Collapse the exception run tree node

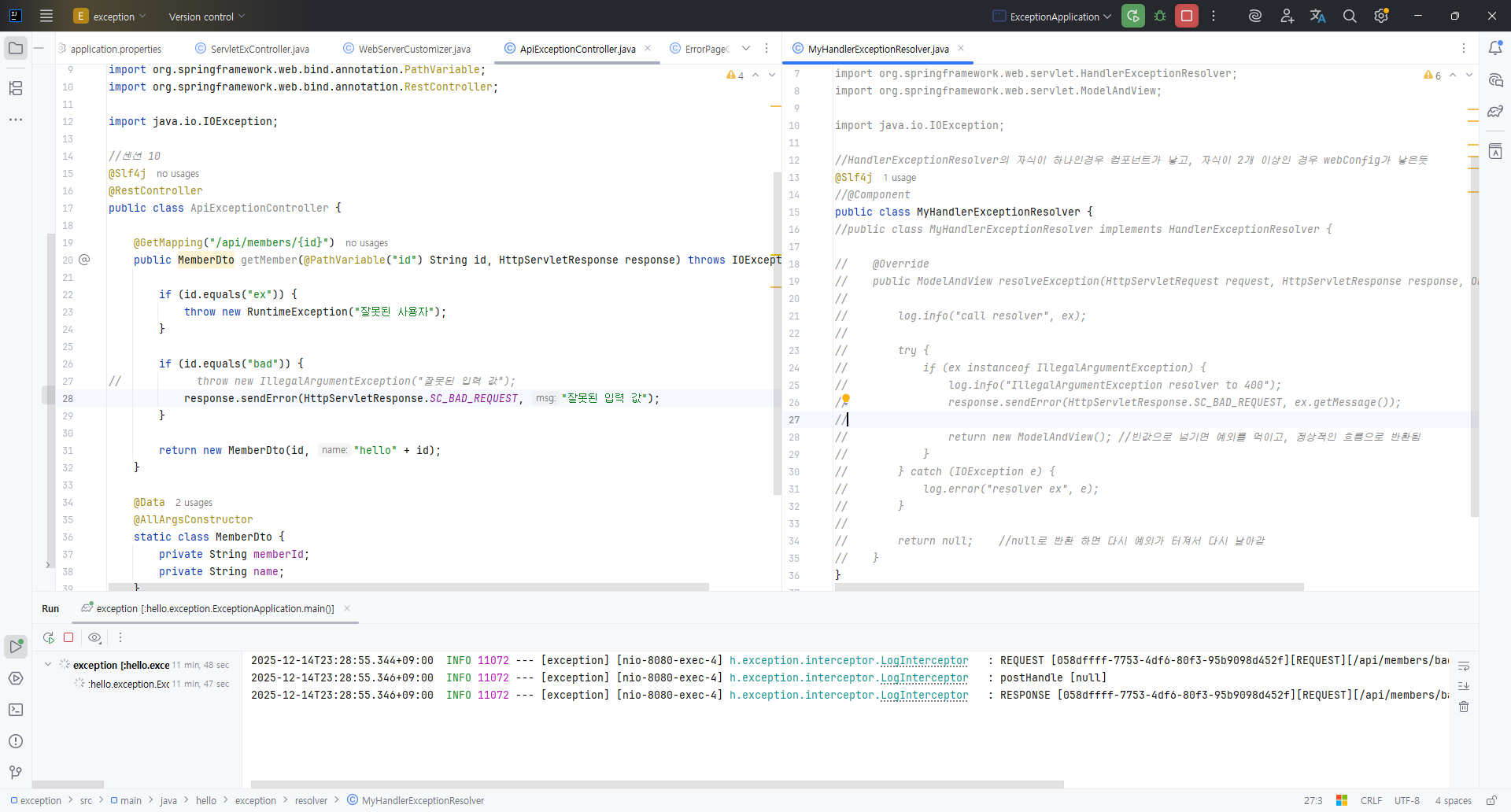pyautogui.click(x=48, y=665)
